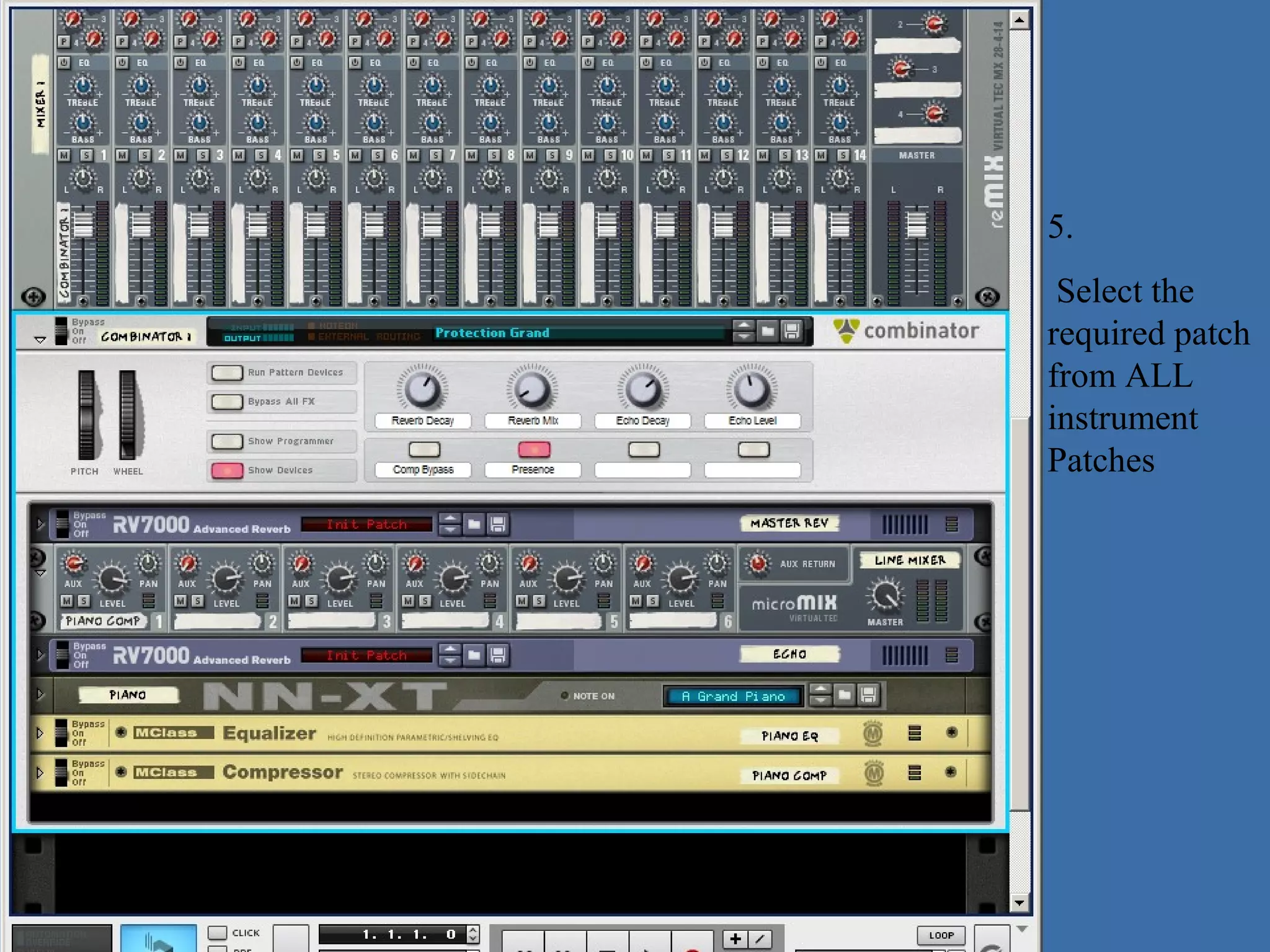Image resolution: width=1270 pixels, height=952 pixels.
Task: Mute mixer channel 1
Action: tap(64, 155)
